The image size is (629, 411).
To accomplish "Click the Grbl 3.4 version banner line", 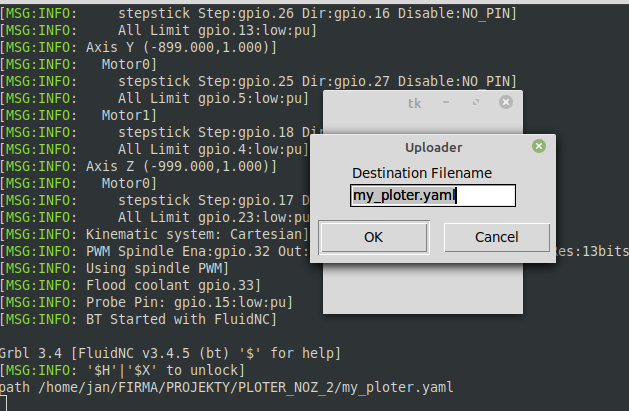I will [170, 354].
